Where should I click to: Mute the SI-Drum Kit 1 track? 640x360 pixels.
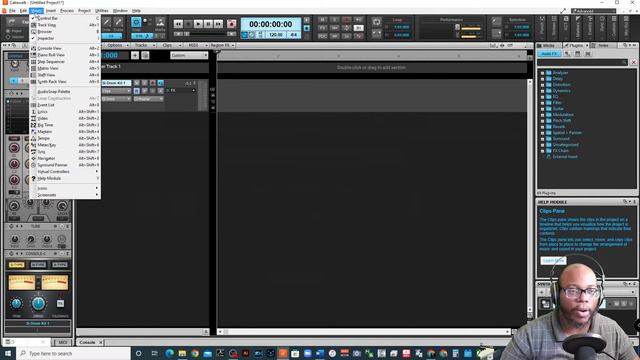click(x=137, y=83)
